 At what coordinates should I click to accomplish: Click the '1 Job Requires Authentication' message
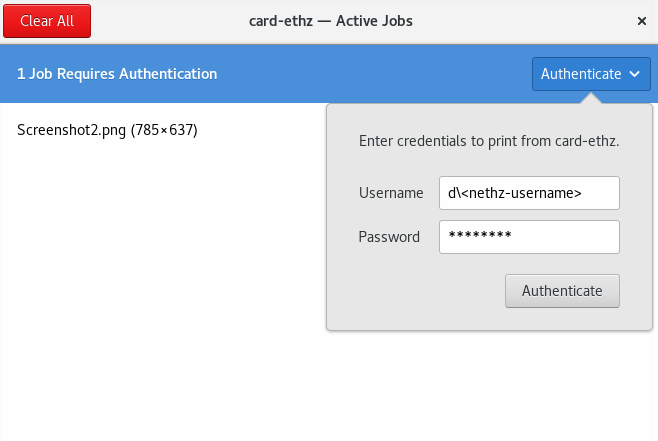[117, 74]
